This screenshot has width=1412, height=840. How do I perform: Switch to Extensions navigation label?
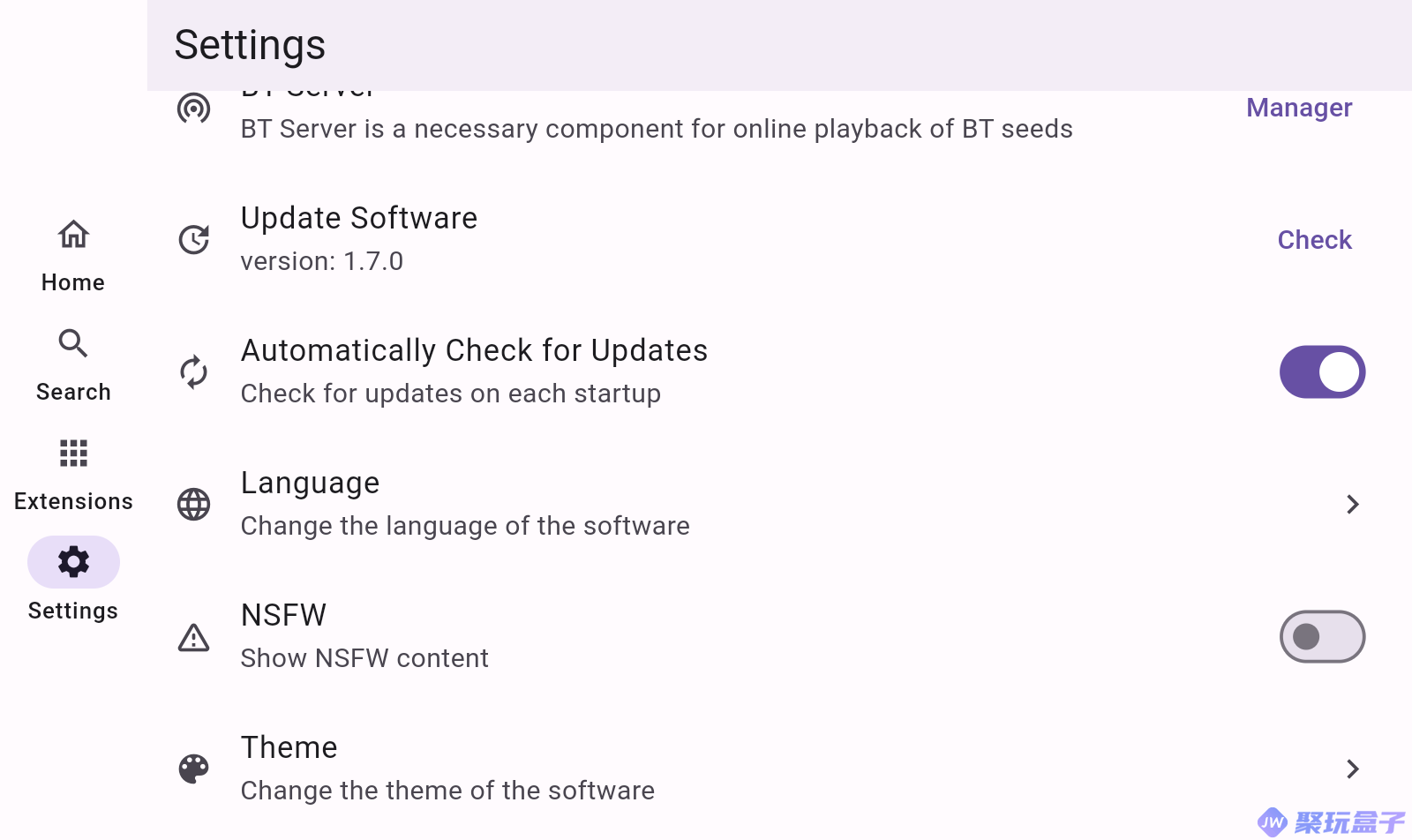point(73,501)
